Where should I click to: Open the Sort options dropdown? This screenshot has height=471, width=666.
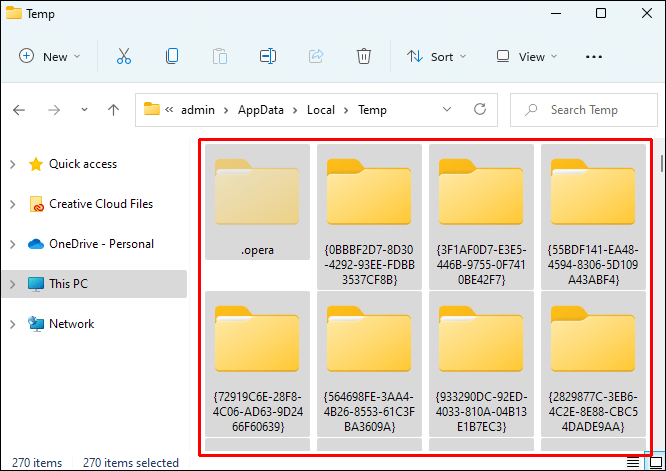click(437, 56)
